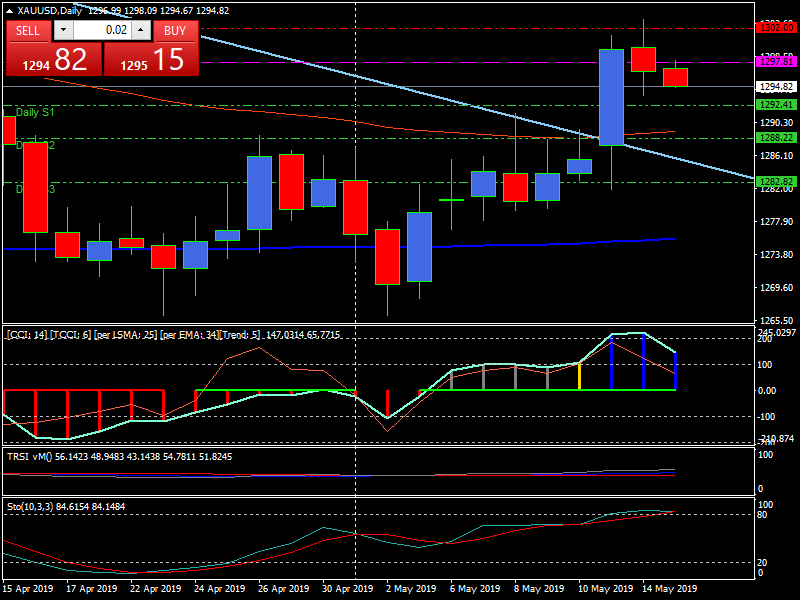Viewport: 800px width, 600px height.
Task: Click the Daily S1 pivot text label
Action: click(35, 113)
